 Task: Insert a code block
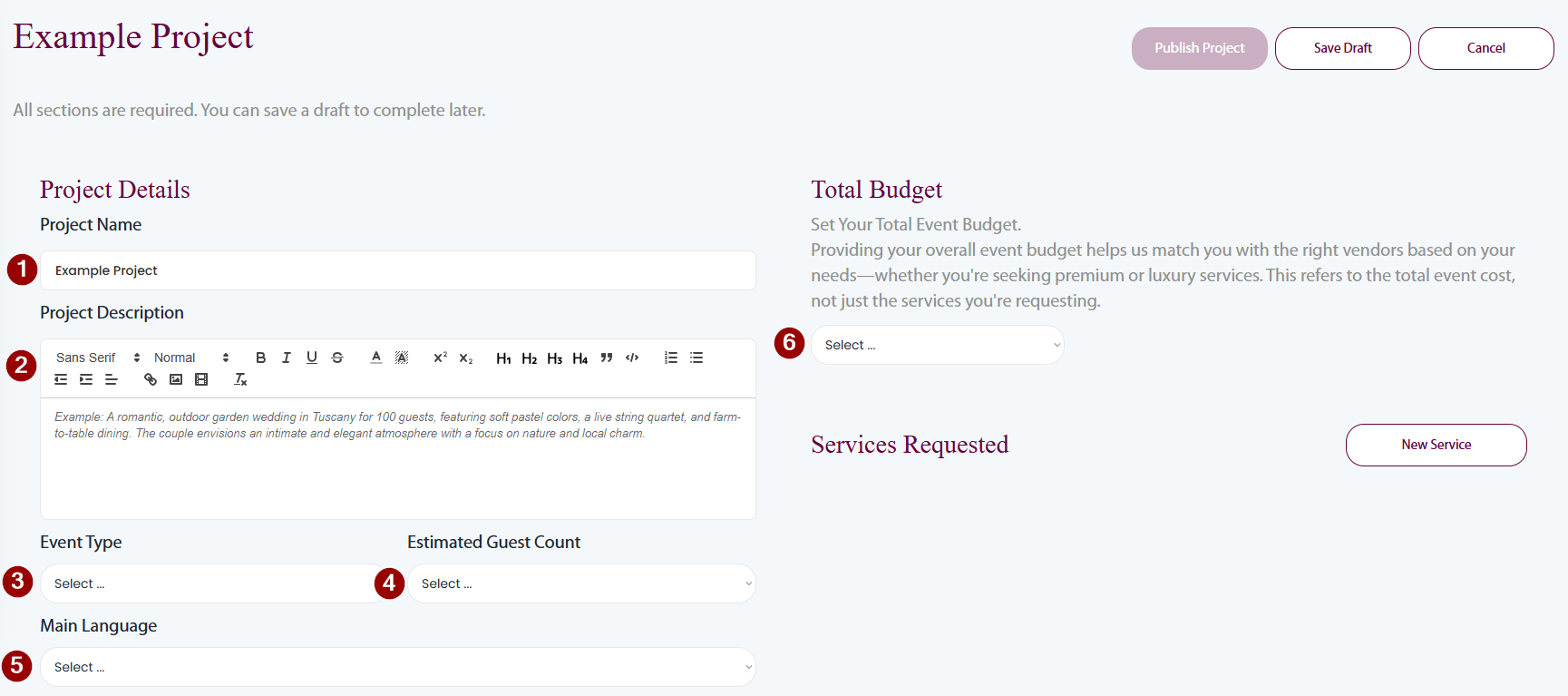point(632,358)
